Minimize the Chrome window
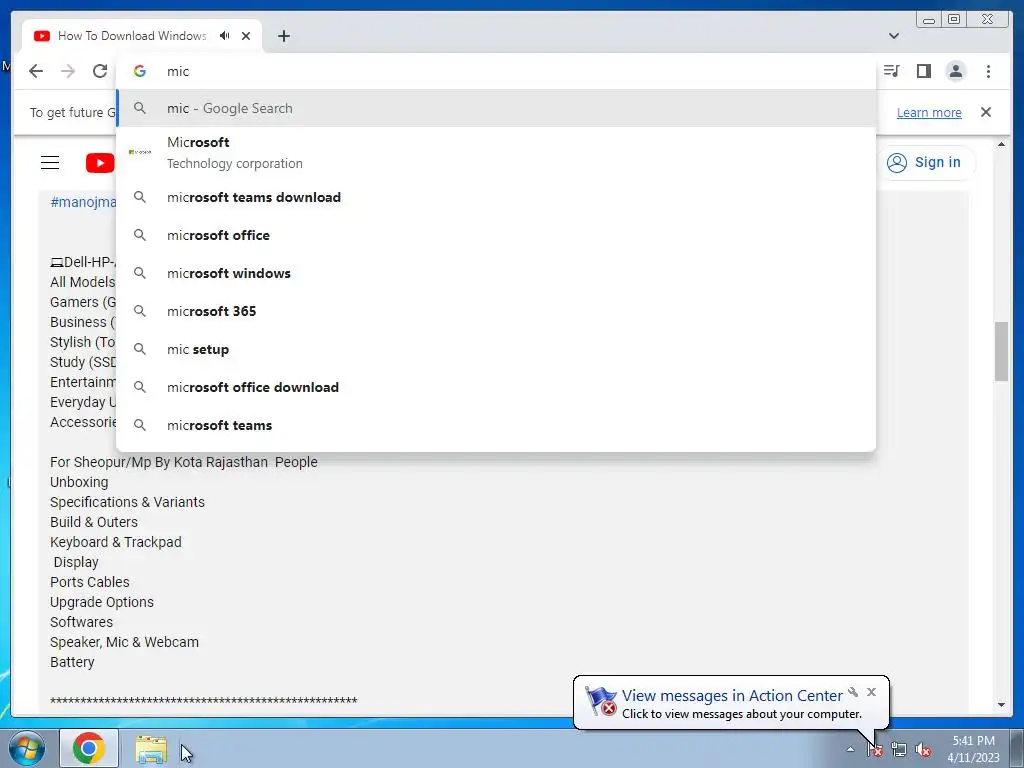1024x768 pixels. (x=929, y=20)
